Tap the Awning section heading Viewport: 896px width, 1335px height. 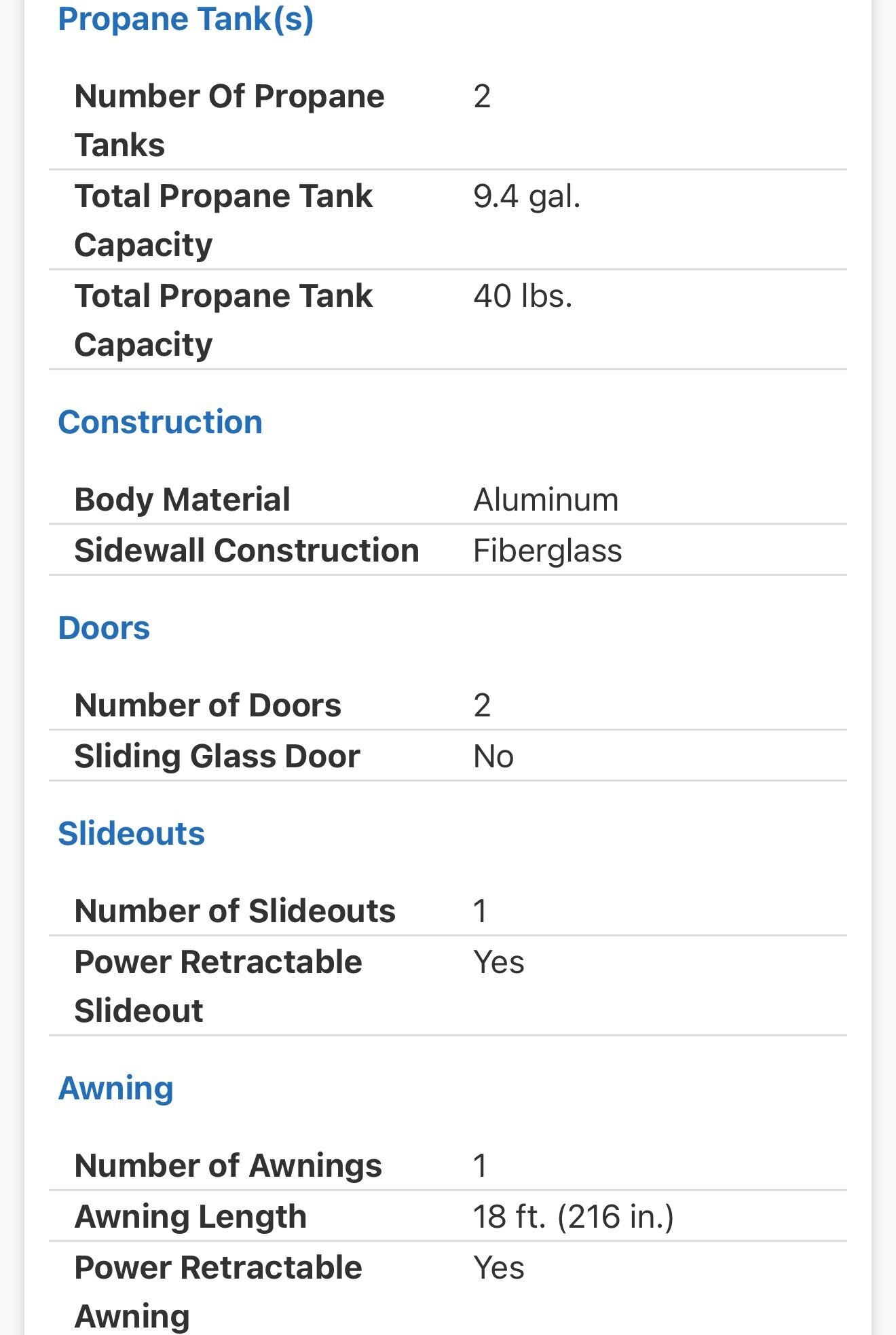pos(116,1089)
